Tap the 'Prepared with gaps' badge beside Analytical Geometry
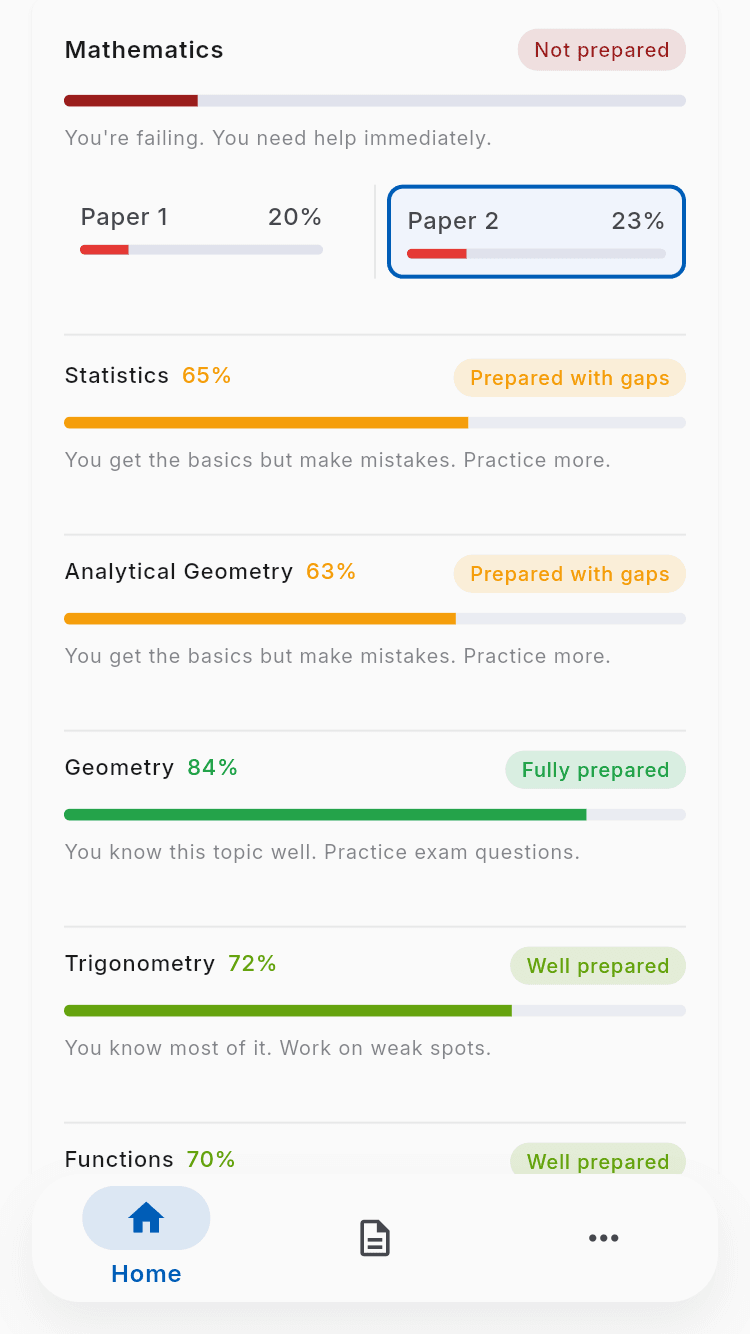 [x=569, y=574]
